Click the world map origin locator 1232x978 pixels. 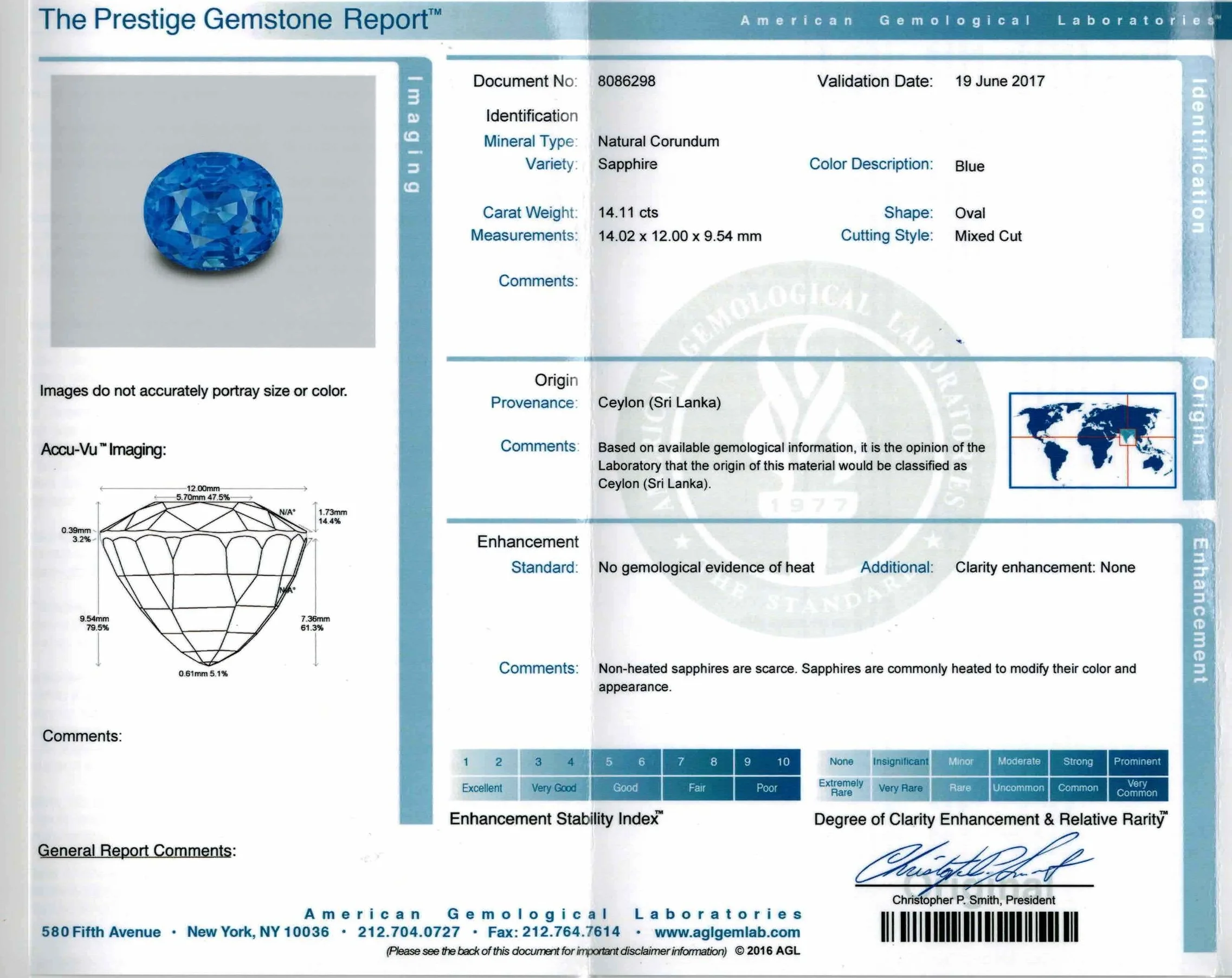(x=1092, y=440)
